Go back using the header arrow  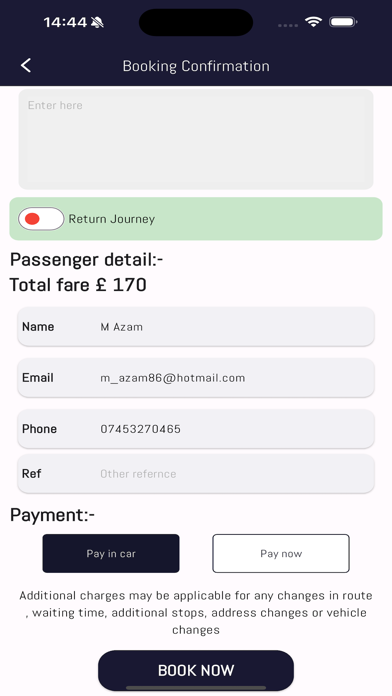(x=26, y=66)
